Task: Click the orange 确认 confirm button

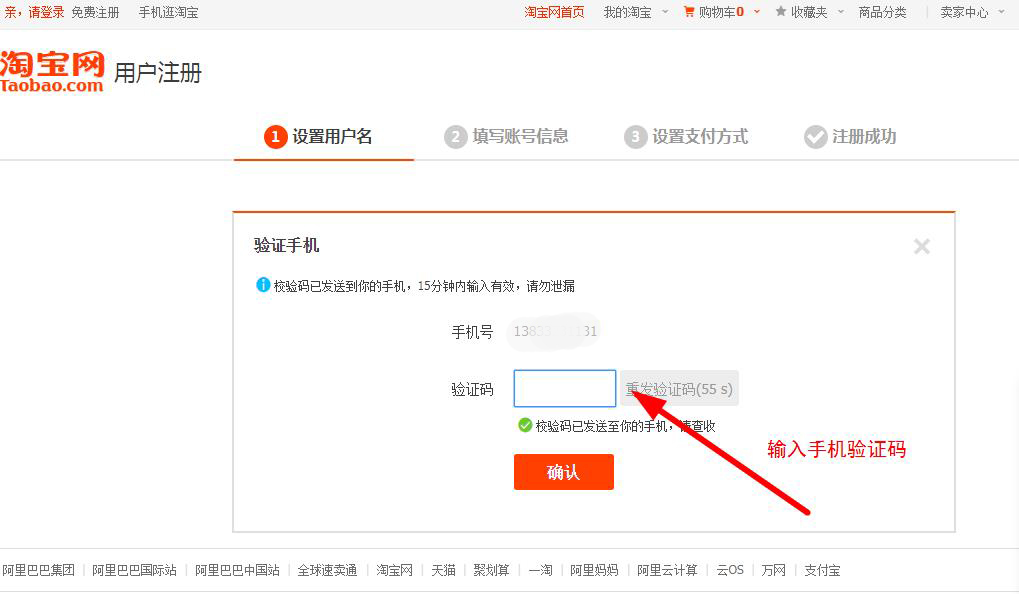Action: click(563, 471)
